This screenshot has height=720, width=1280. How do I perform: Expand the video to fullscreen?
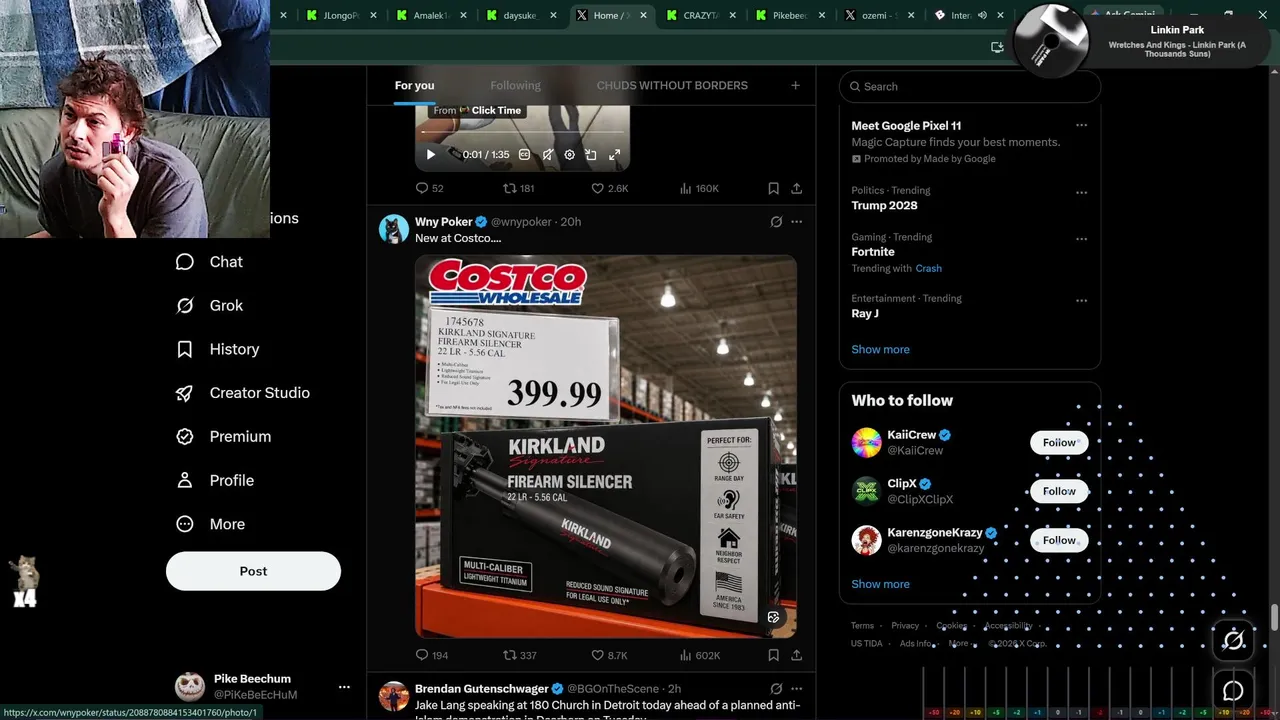point(614,155)
